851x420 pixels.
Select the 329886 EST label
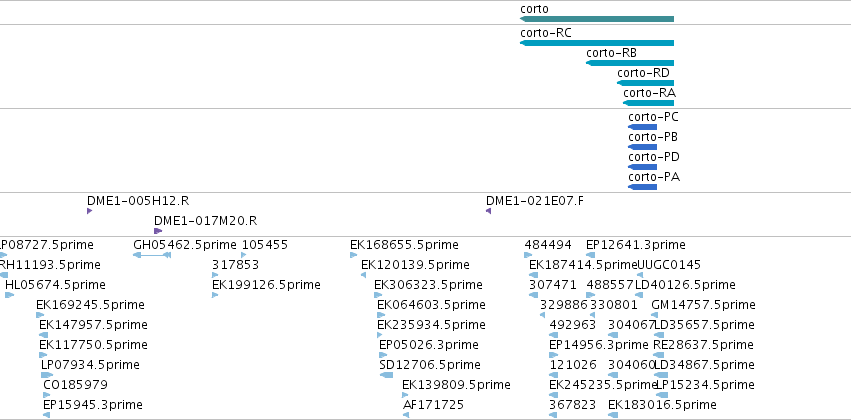[564, 305]
